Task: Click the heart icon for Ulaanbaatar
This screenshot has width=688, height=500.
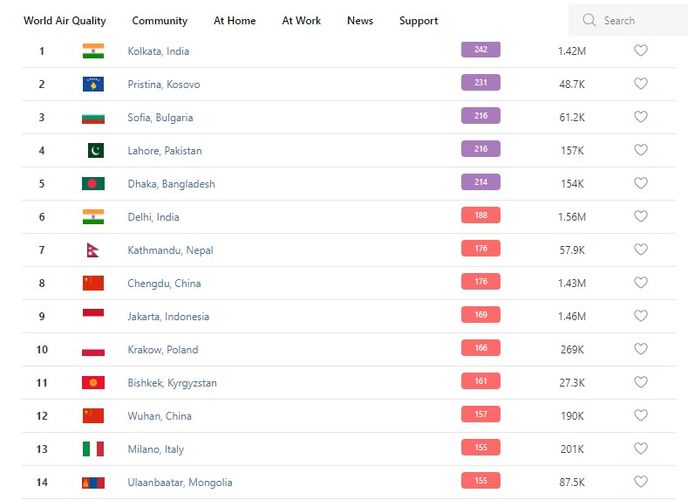Action: point(641,482)
